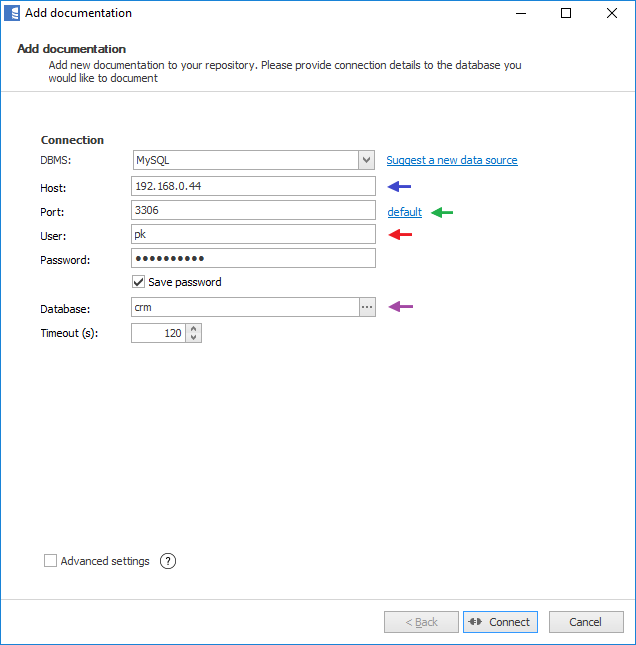
Task: Enable the Advanced settings checkbox
Action: pos(50,561)
